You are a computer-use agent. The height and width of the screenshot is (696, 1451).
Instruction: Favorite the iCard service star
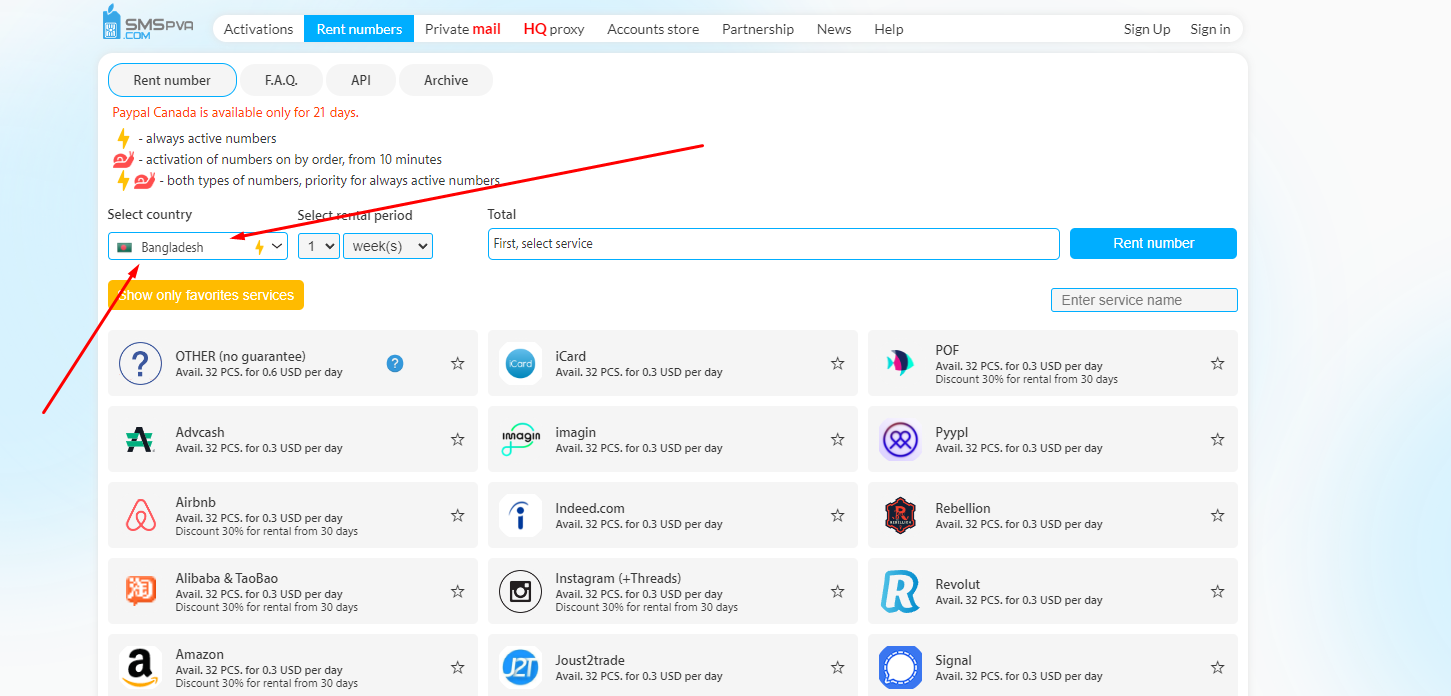(837, 363)
